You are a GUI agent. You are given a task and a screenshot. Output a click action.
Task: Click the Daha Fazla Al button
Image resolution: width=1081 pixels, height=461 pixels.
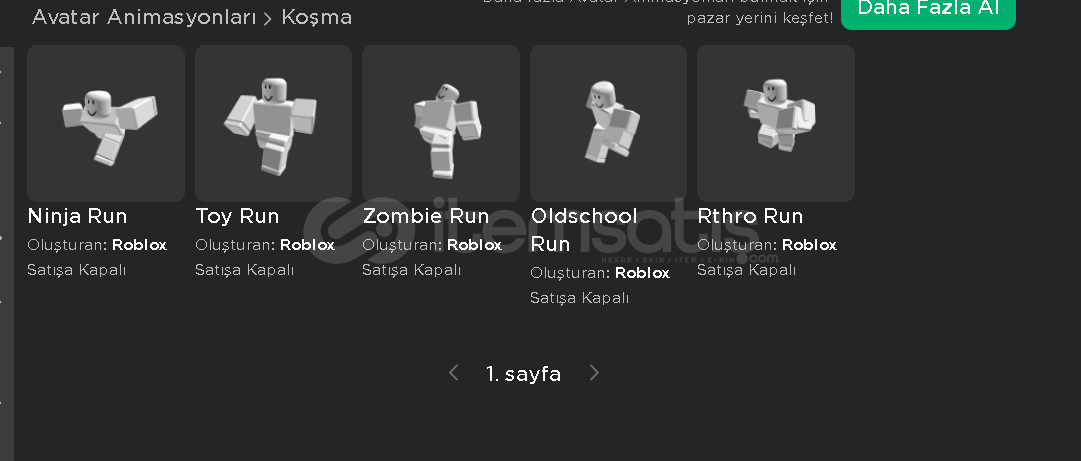[928, 10]
